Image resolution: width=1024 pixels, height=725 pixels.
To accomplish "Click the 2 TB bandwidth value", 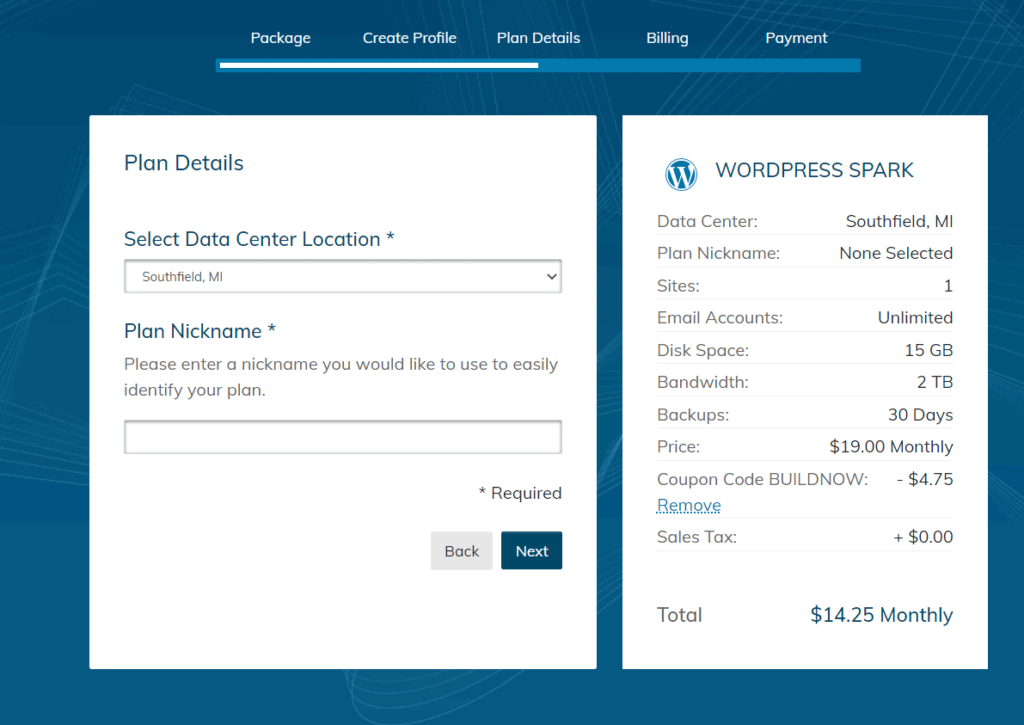I will (x=935, y=382).
